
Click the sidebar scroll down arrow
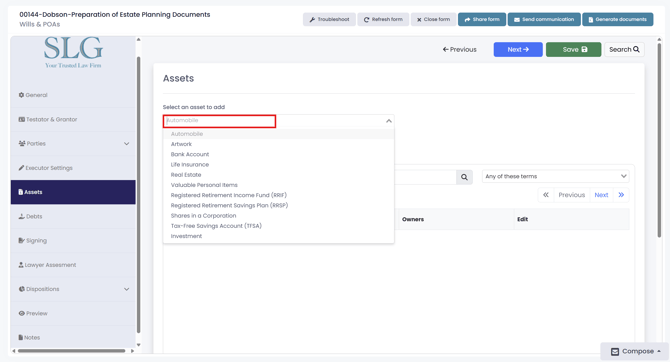(x=138, y=345)
